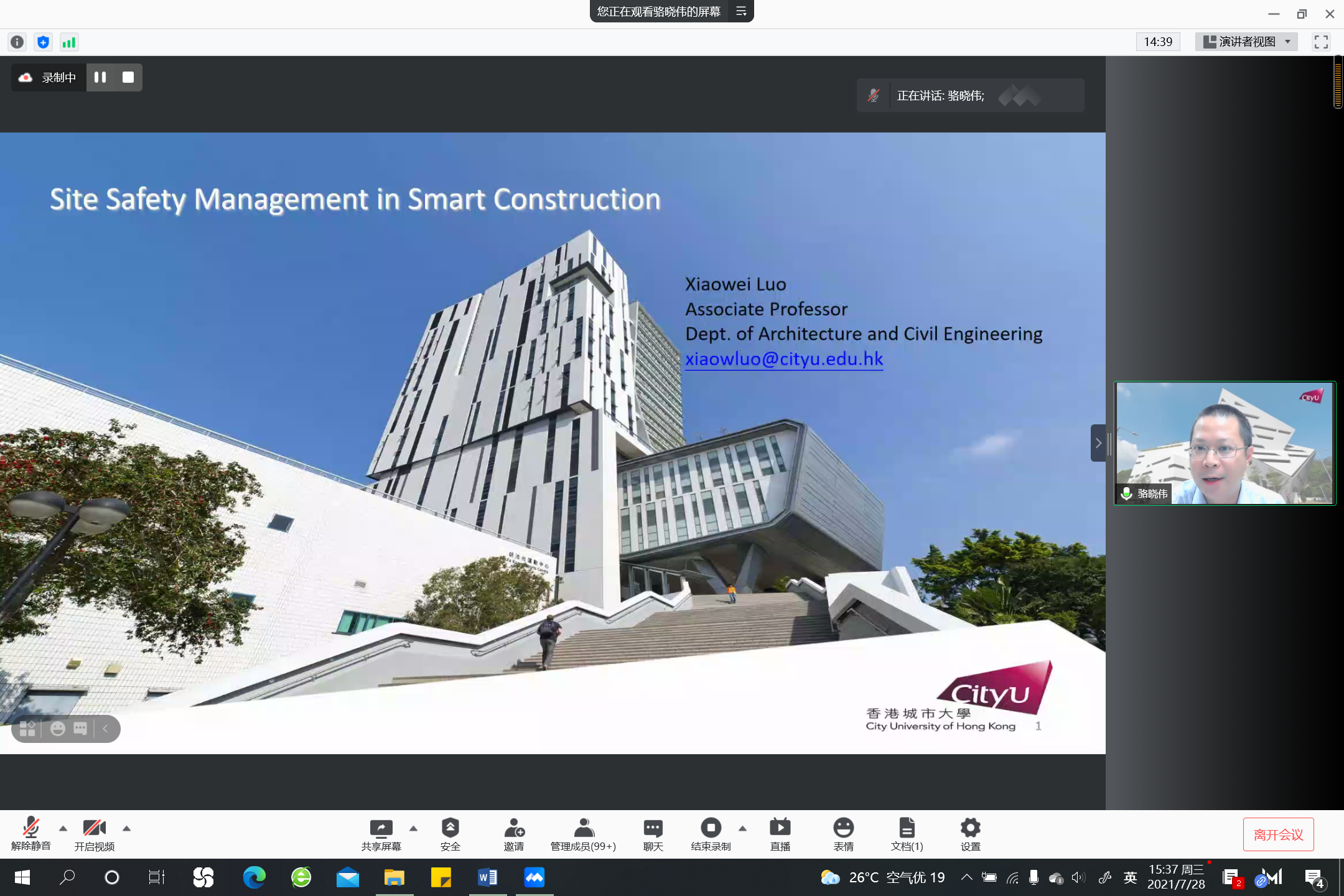
Task: Open Word from the Windows taskbar
Action: (x=487, y=877)
